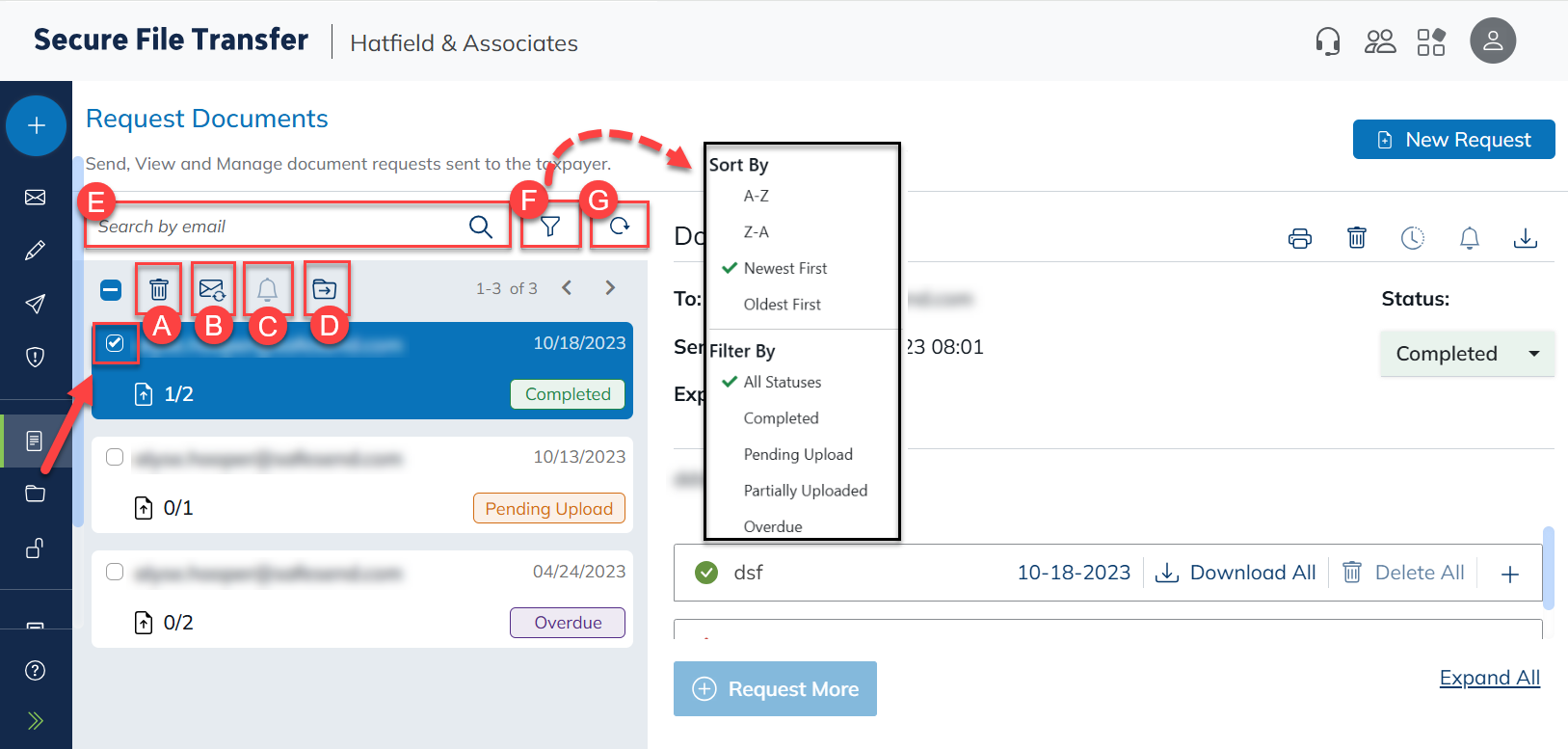Click the resend request envelope icon

[212, 288]
